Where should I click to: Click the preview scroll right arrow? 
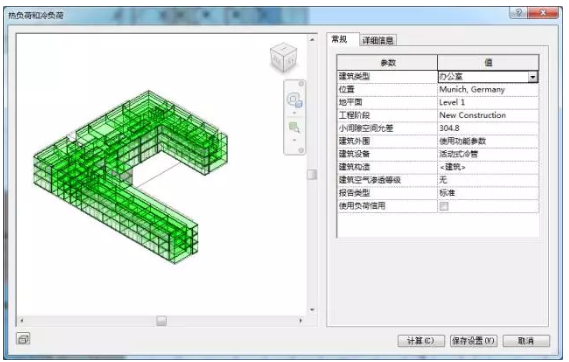coord(300,321)
